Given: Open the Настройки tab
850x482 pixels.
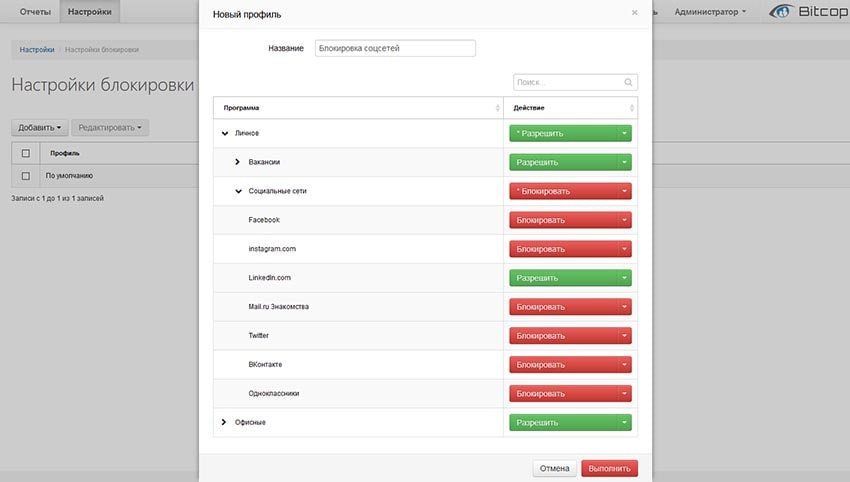Looking at the screenshot, I should [x=89, y=11].
